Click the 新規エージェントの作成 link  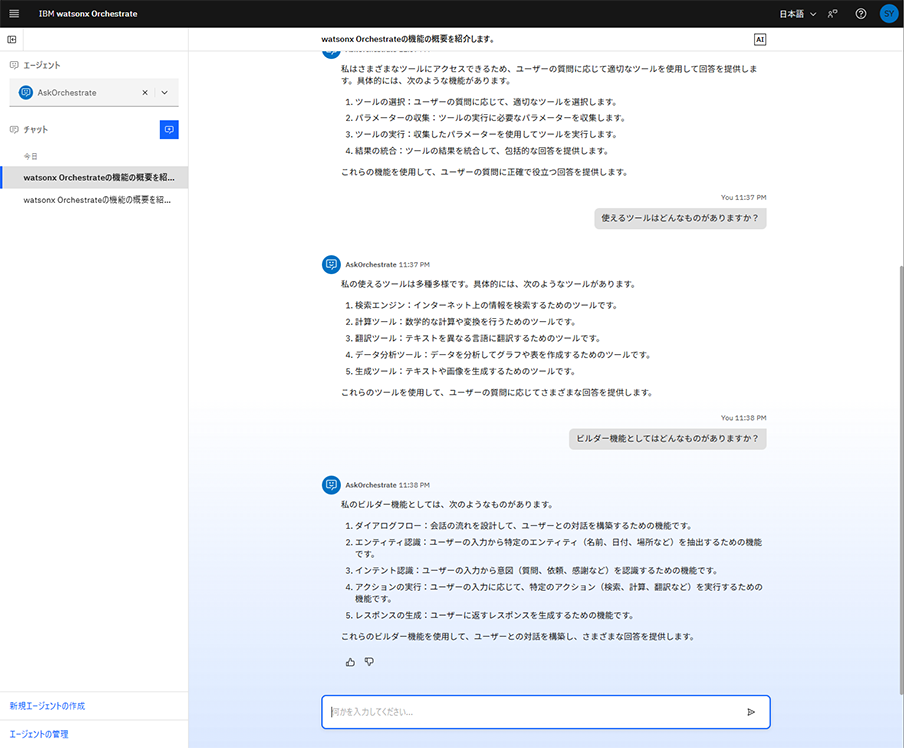[47, 706]
